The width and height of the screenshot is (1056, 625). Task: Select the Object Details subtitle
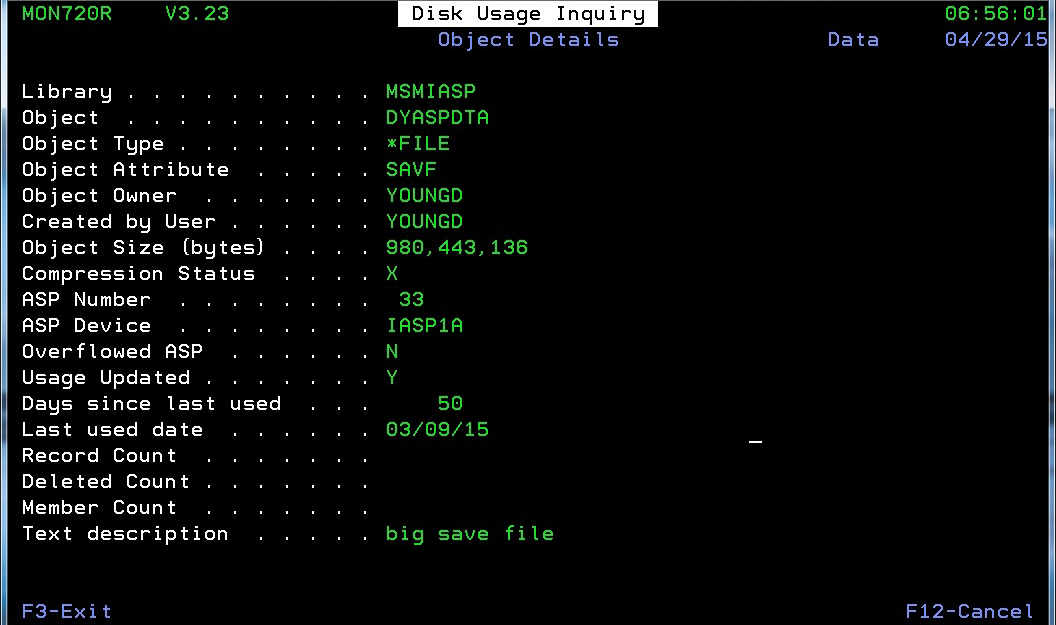click(528, 40)
